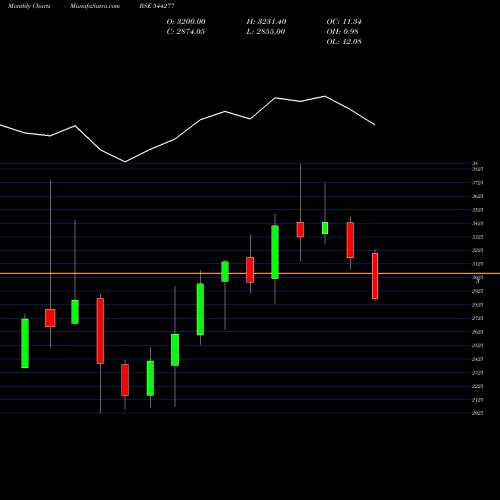Screen dimensions: 500x500
Task: Click the small red candle with wick reaching 3725
Action: coord(50,318)
